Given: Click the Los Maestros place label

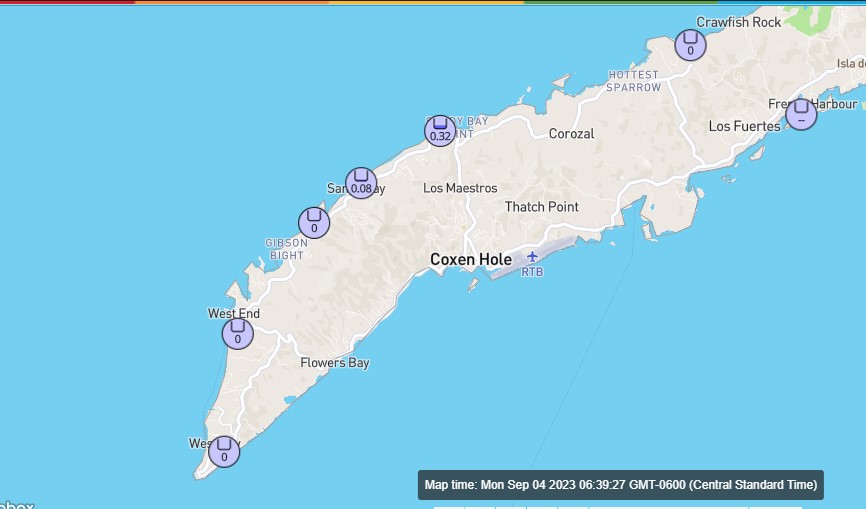Looking at the screenshot, I should pos(460,188).
